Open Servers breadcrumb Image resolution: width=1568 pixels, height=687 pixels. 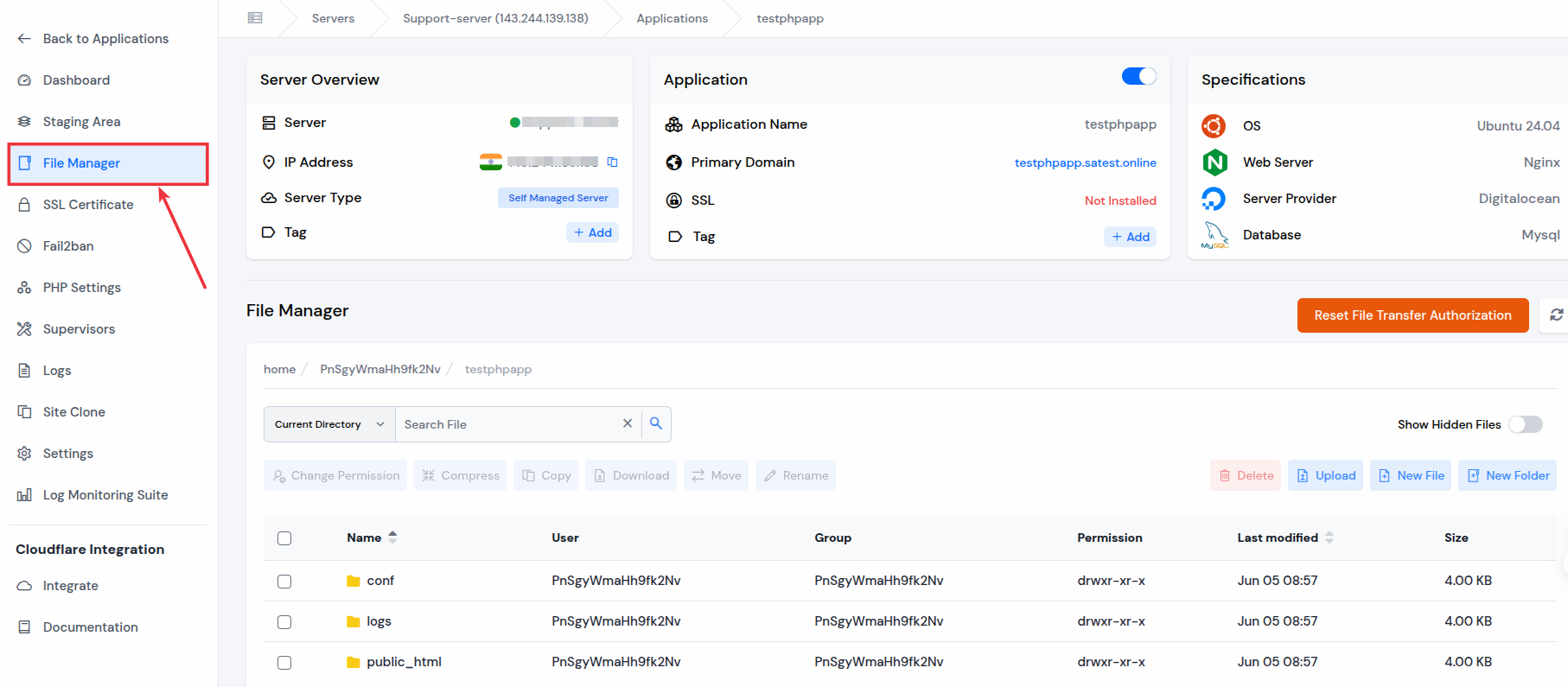click(333, 18)
